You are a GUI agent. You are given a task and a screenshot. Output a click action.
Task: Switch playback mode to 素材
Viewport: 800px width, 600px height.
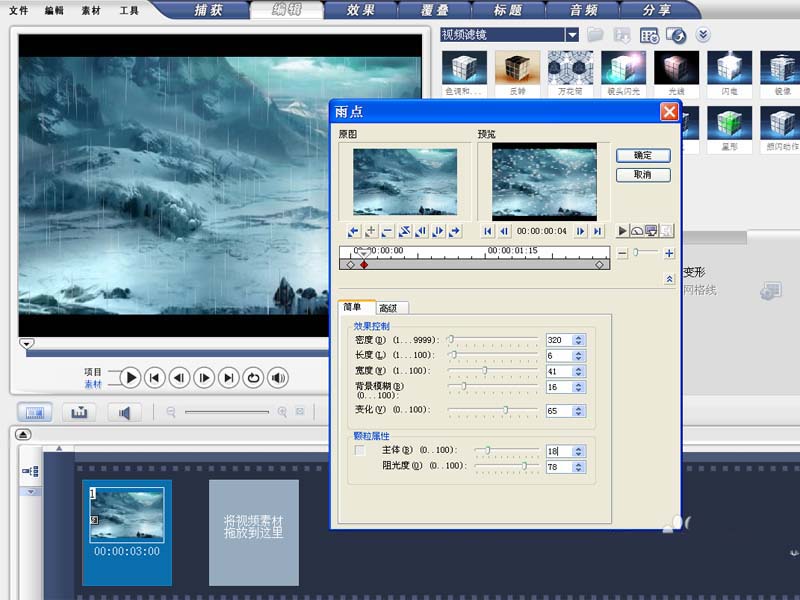[x=94, y=381]
